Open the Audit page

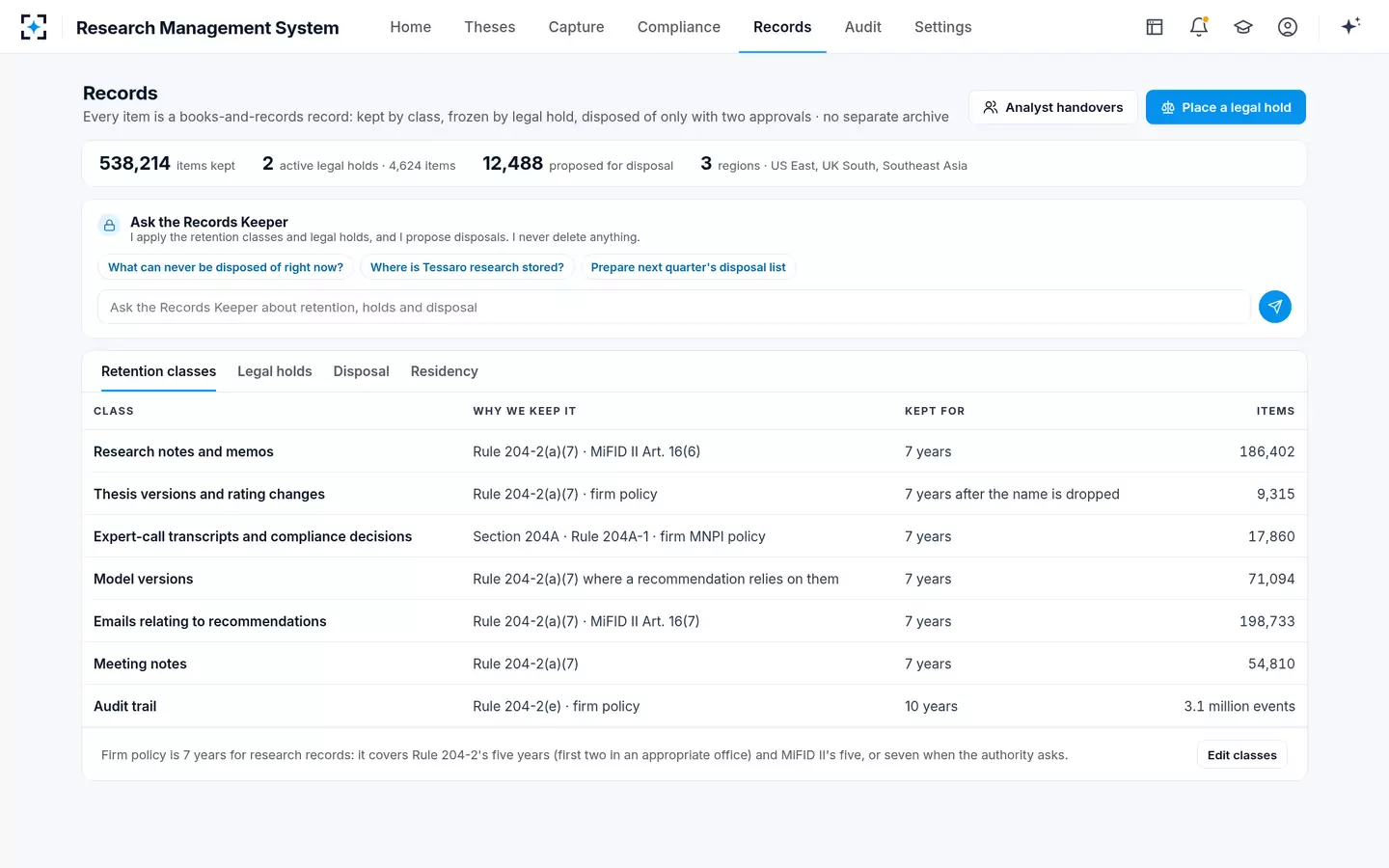[863, 27]
